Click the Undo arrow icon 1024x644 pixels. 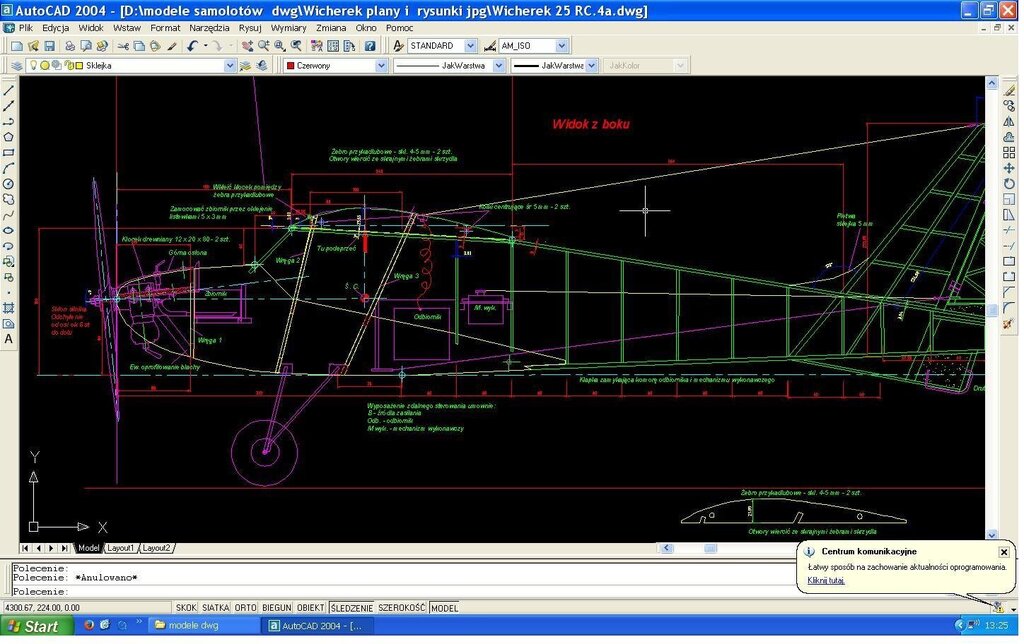[192, 46]
